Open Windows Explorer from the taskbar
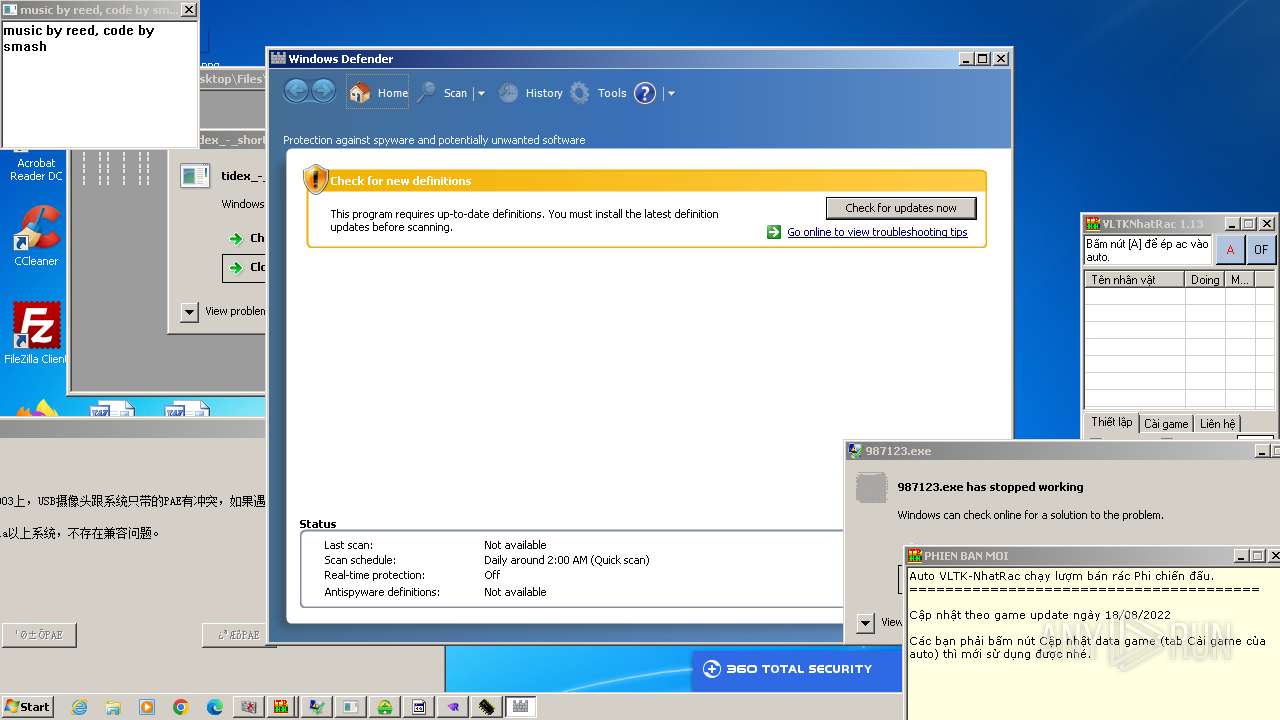This screenshot has width=1280, height=720. click(113, 707)
